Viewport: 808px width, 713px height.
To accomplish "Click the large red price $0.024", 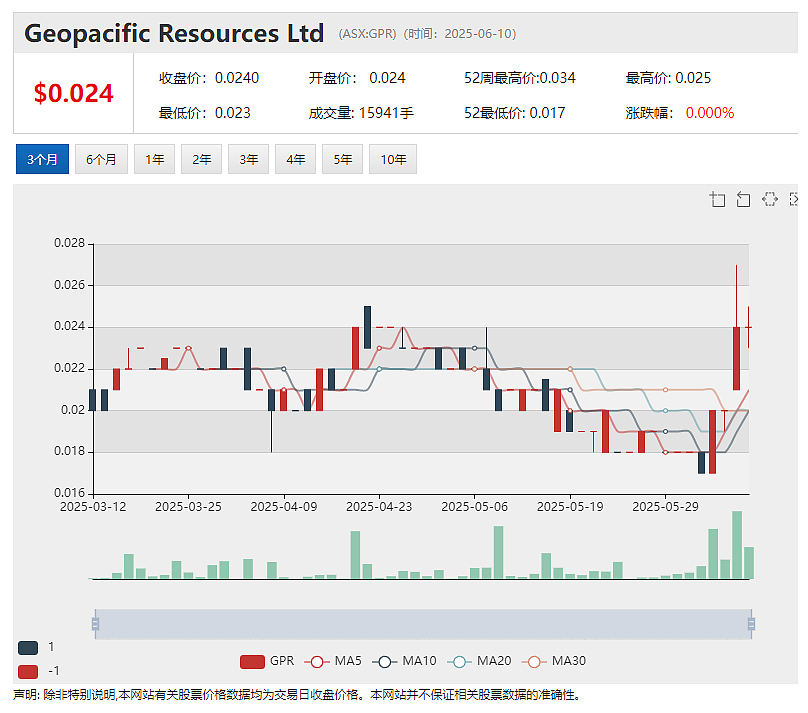I will pyautogui.click(x=73, y=93).
